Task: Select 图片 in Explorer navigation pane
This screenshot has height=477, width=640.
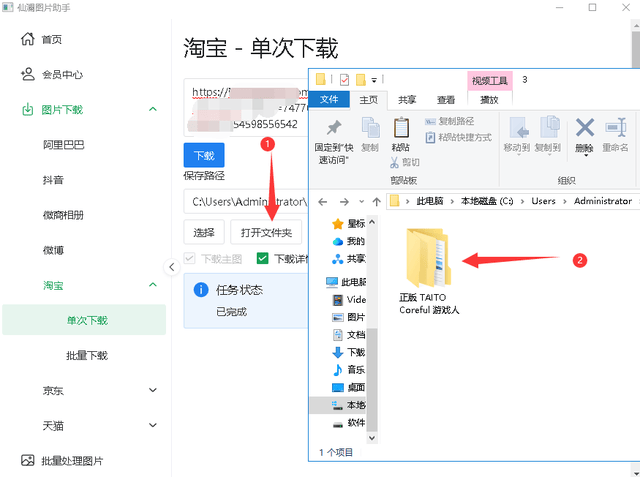Action: click(349, 317)
